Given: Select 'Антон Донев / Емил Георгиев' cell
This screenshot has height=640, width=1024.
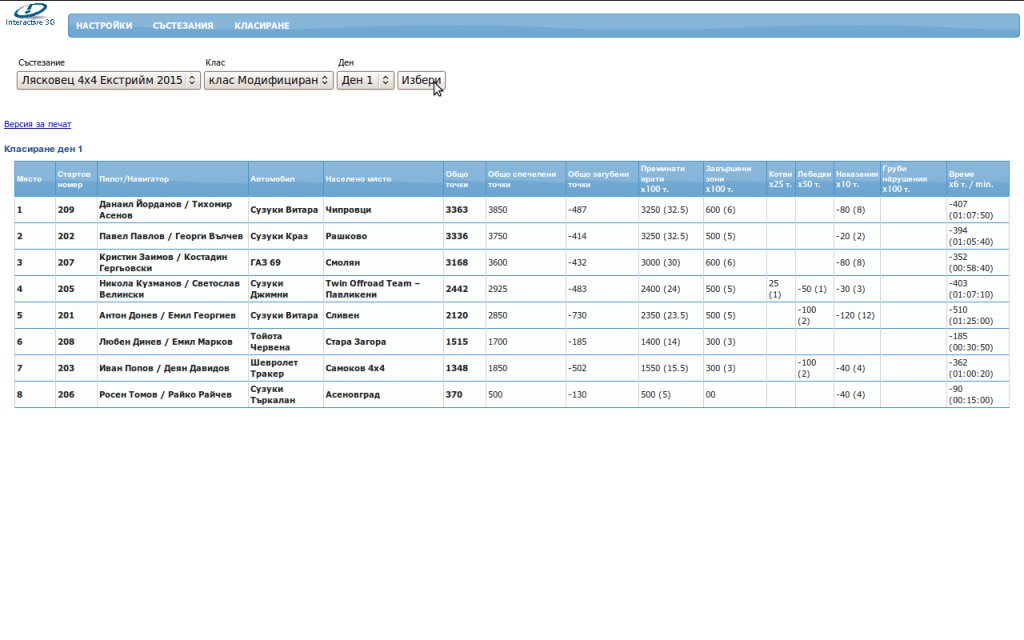Looking at the screenshot, I should pyautogui.click(x=172, y=315).
